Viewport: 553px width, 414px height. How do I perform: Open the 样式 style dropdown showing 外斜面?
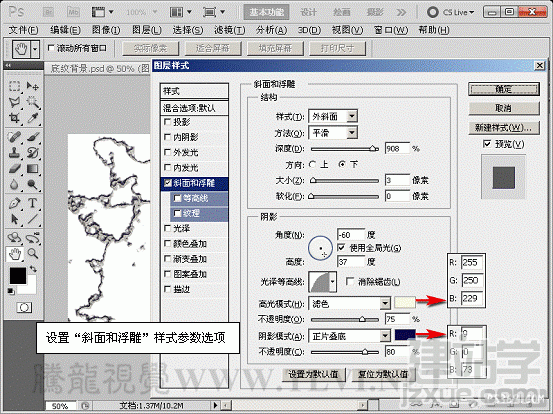pos(333,116)
